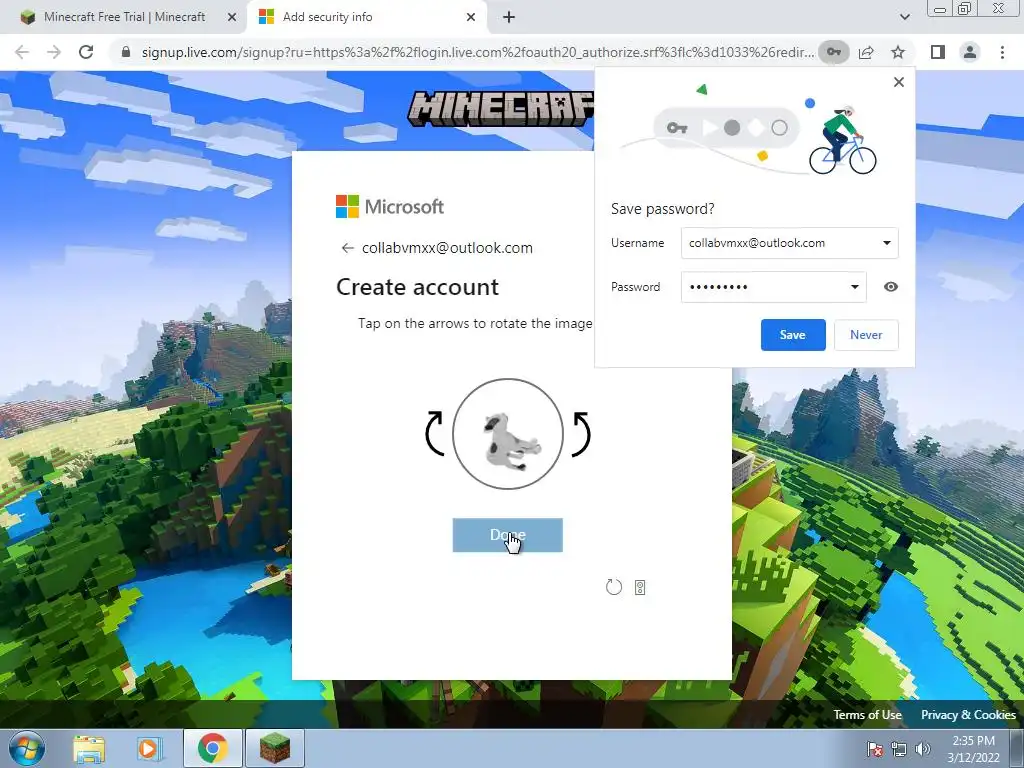Image resolution: width=1024 pixels, height=768 pixels.
Task: Open Windows Explorer from taskbar
Action: [x=89, y=749]
